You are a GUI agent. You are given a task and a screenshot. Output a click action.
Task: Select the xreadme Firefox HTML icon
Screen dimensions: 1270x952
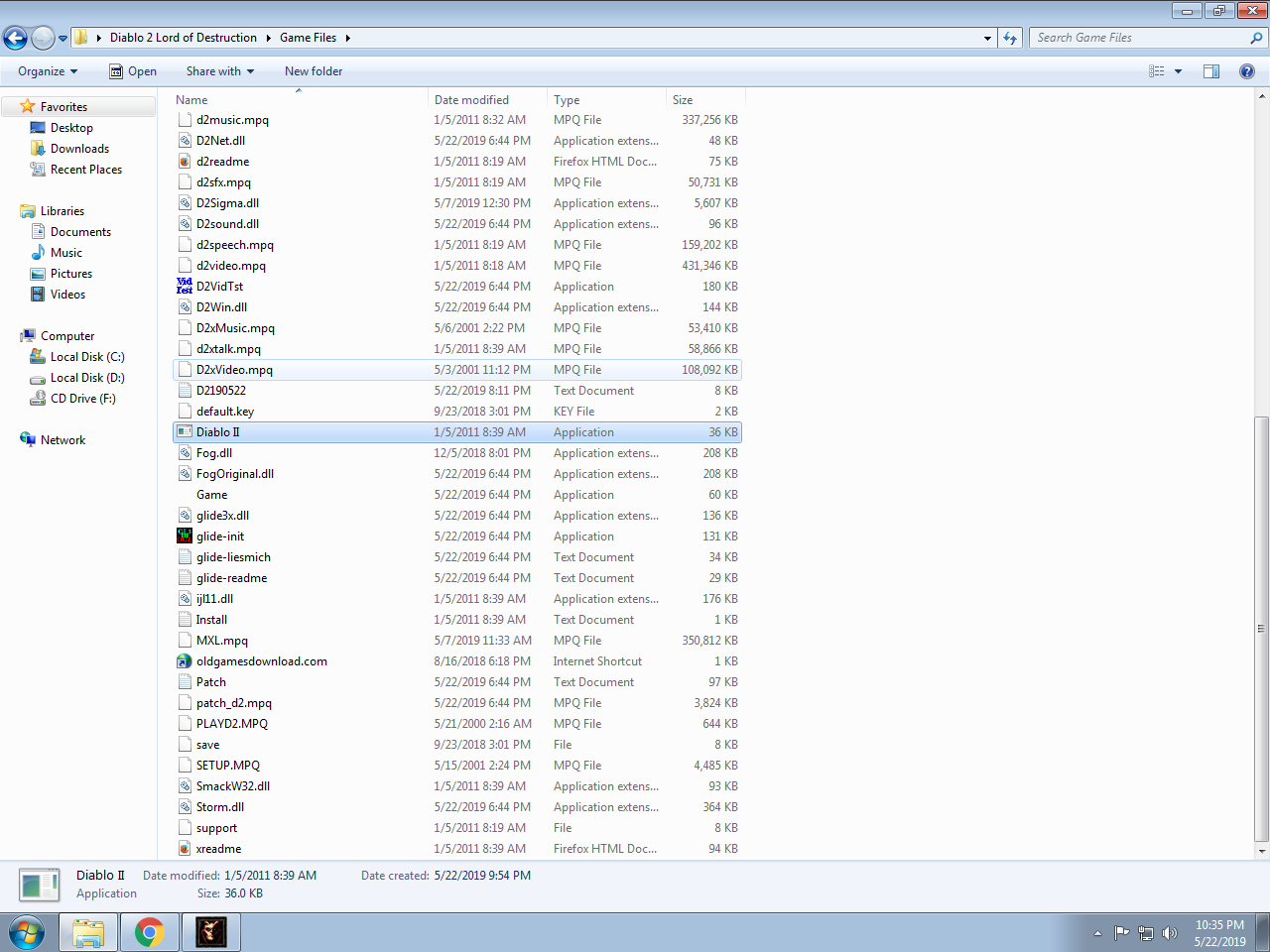coord(185,849)
